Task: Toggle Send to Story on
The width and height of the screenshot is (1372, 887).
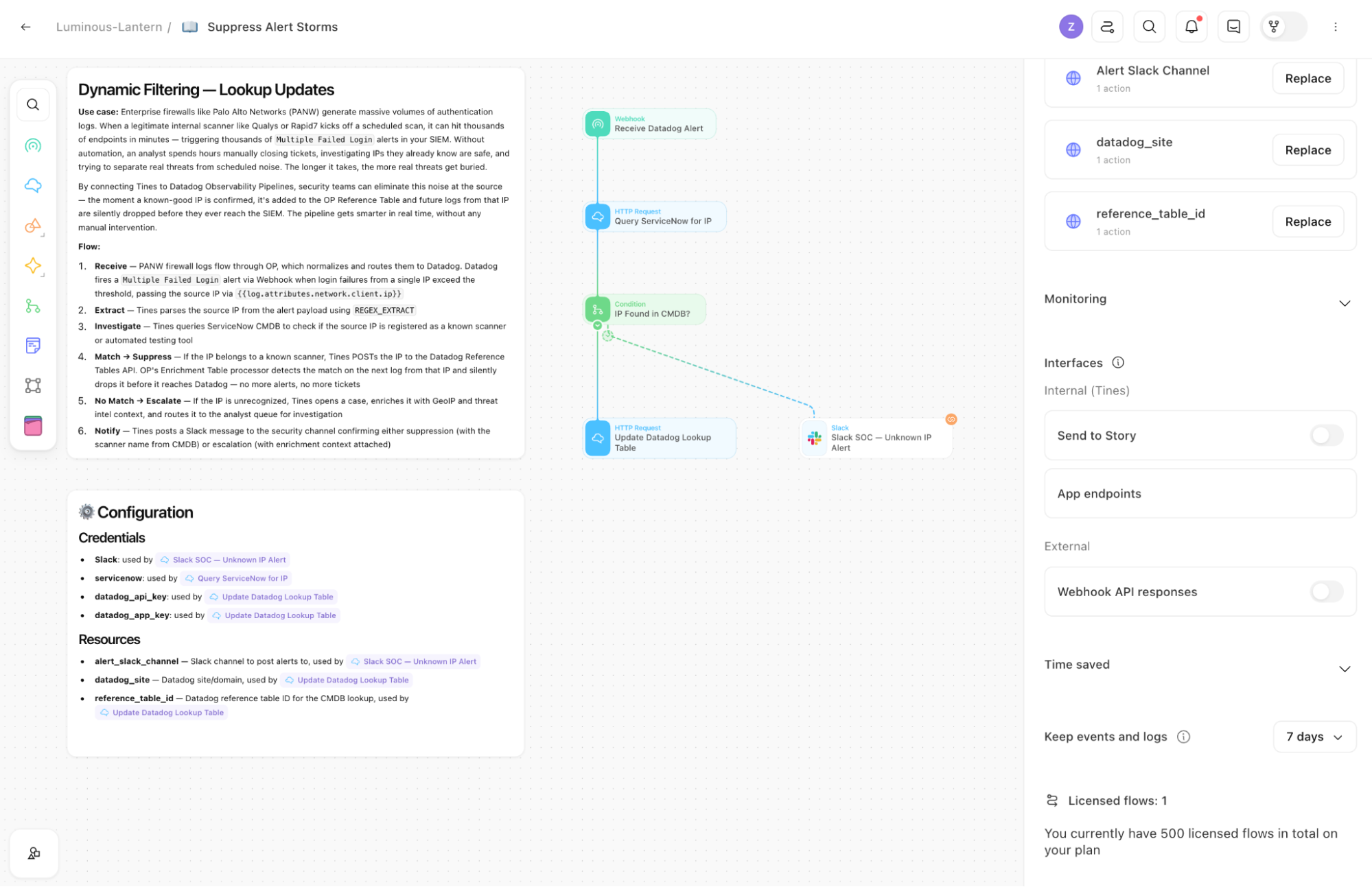Action: point(1326,436)
